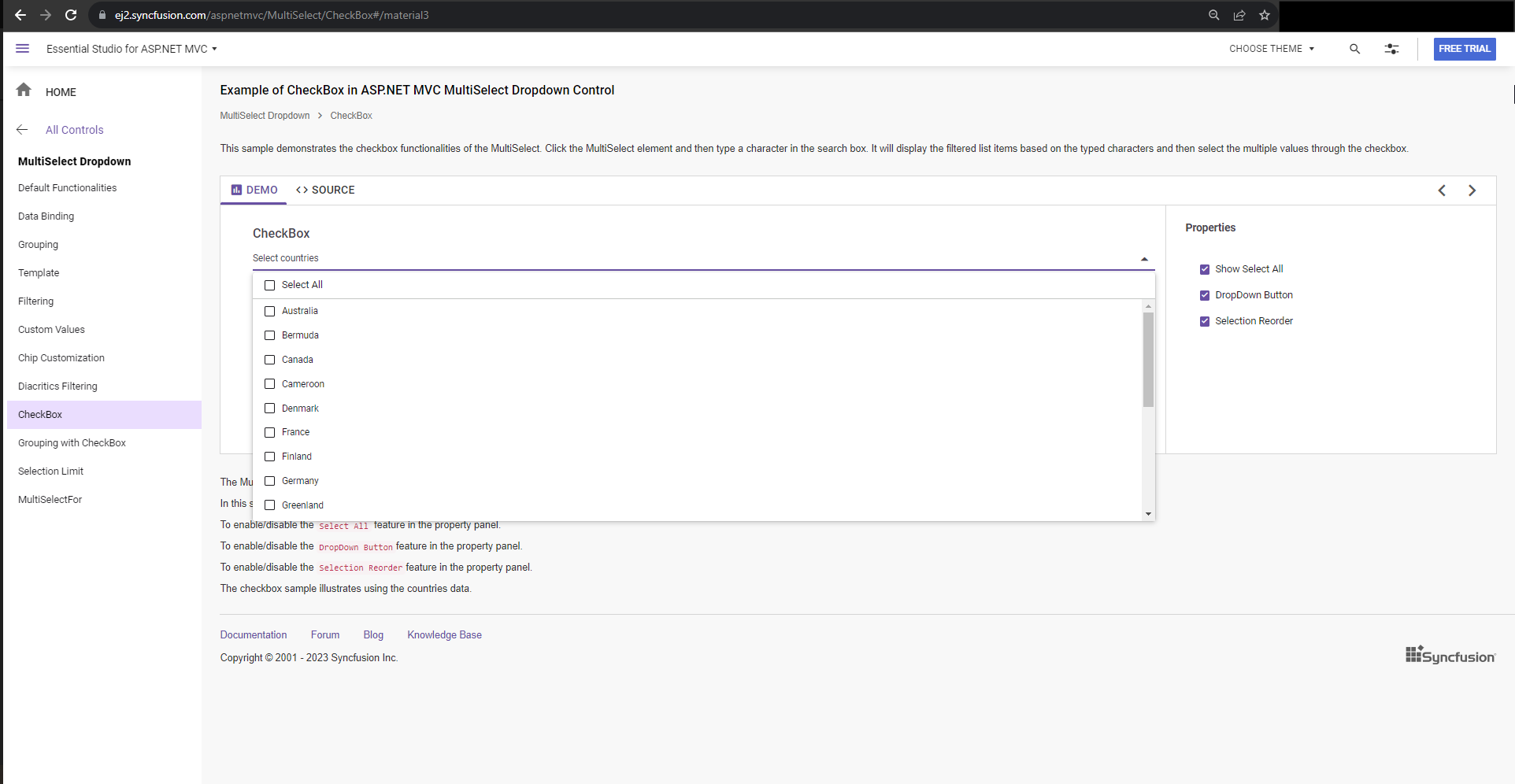The width and height of the screenshot is (1515, 784).
Task: Switch to the Source tab
Action: (325, 190)
